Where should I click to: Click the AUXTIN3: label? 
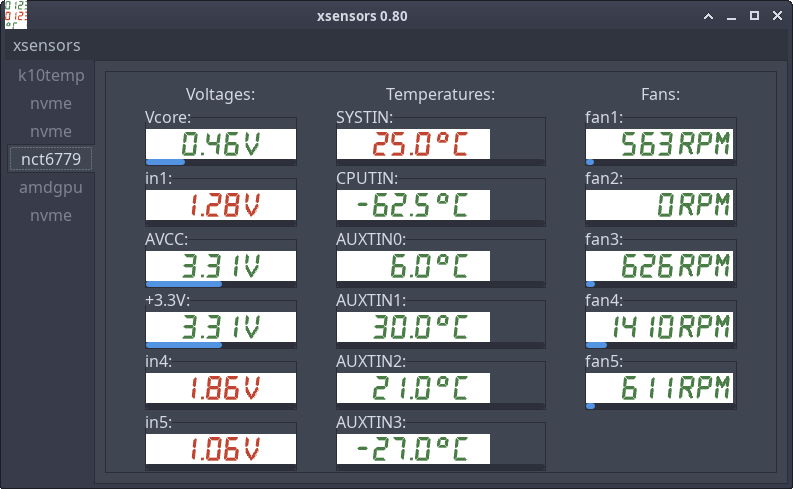pyautogui.click(x=371, y=422)
